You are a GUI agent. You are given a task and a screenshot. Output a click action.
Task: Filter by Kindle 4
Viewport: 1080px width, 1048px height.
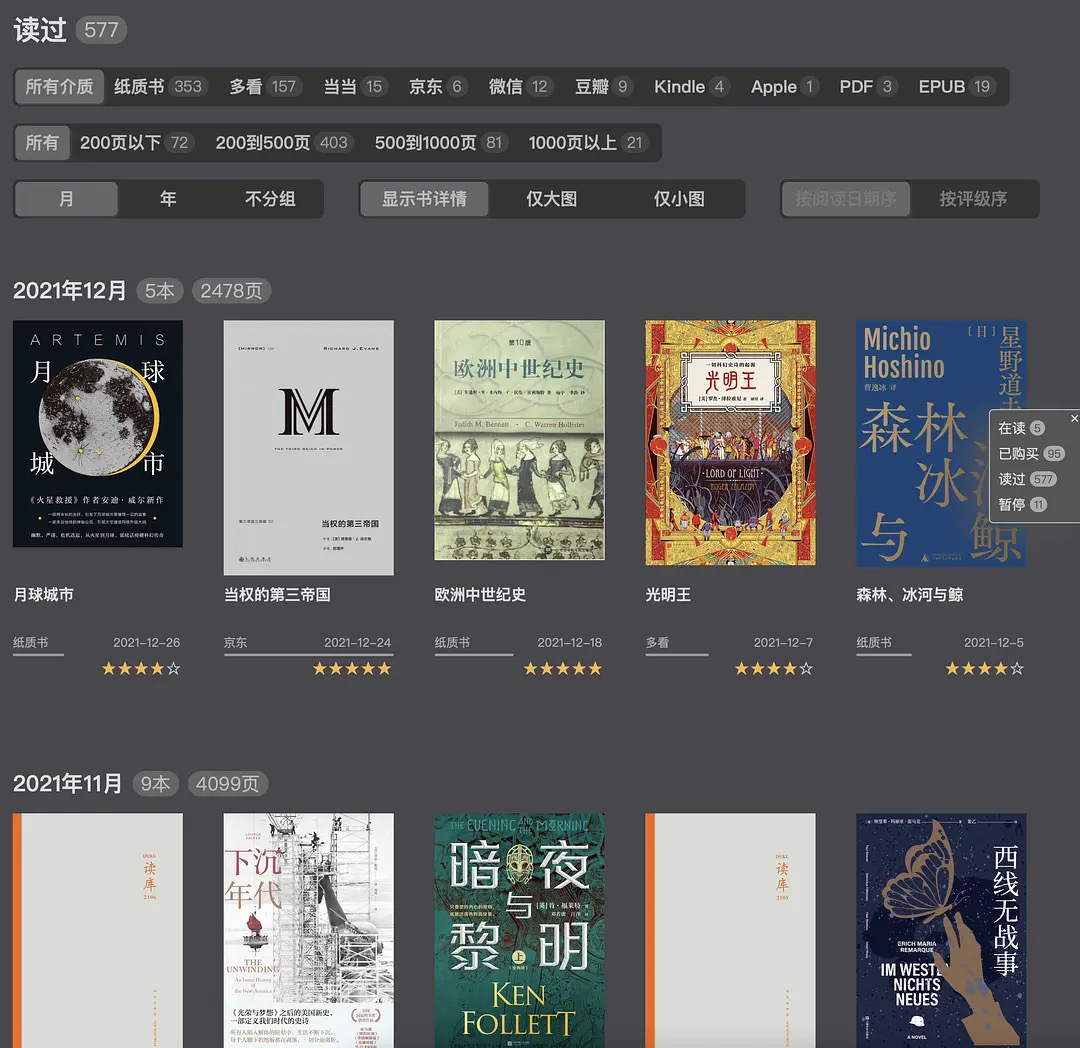click(x=692, y=87)
